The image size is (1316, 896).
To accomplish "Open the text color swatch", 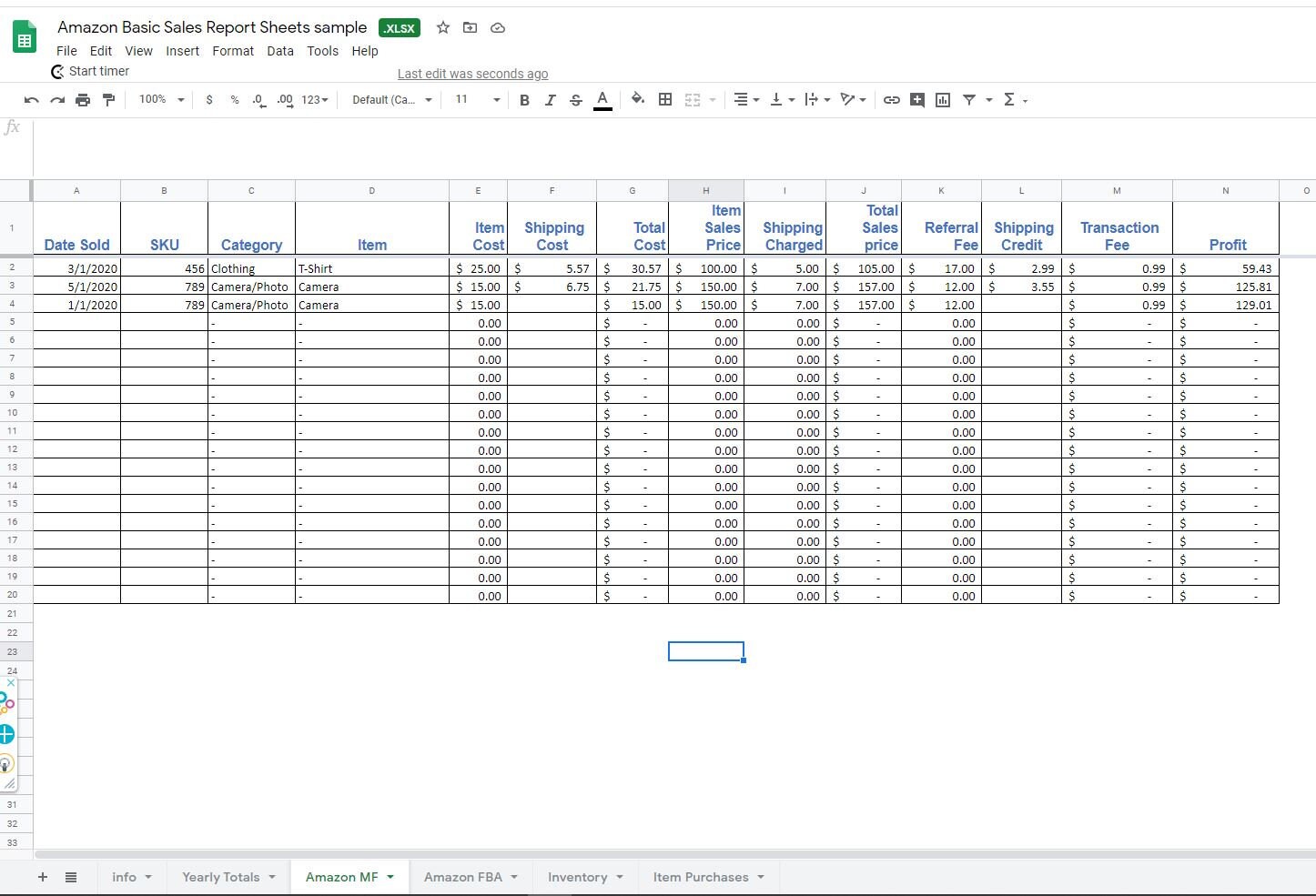I will [602, 100].
